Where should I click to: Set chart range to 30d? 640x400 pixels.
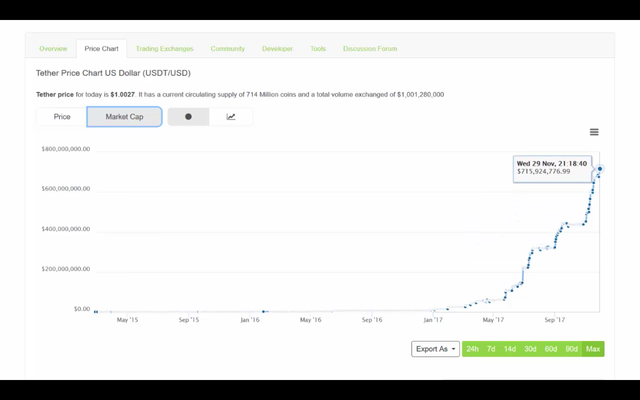[530, 349]
